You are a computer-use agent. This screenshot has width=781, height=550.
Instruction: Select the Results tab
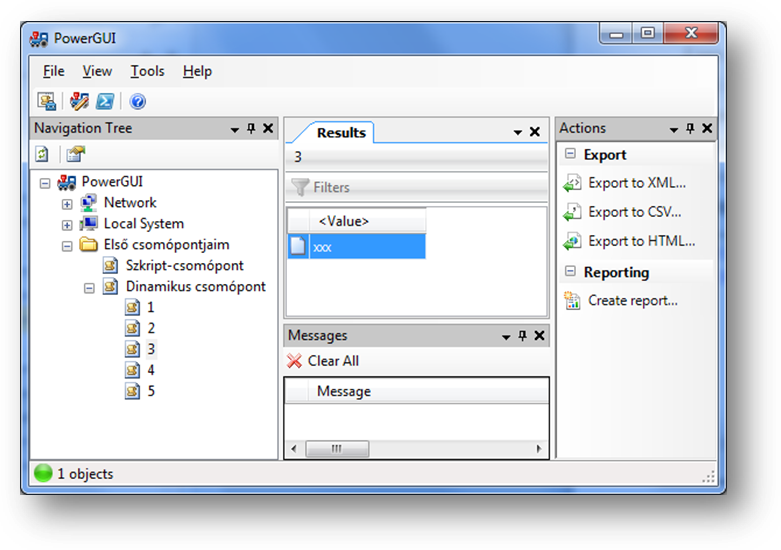[x=341, y=133]
